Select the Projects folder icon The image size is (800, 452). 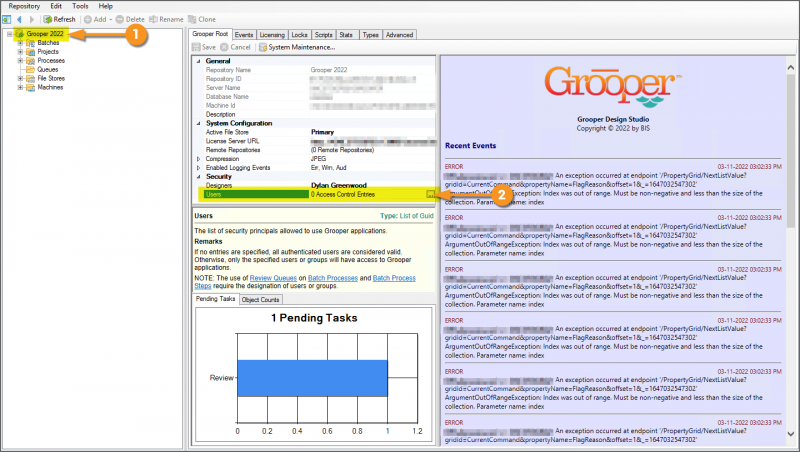[30, 52]
